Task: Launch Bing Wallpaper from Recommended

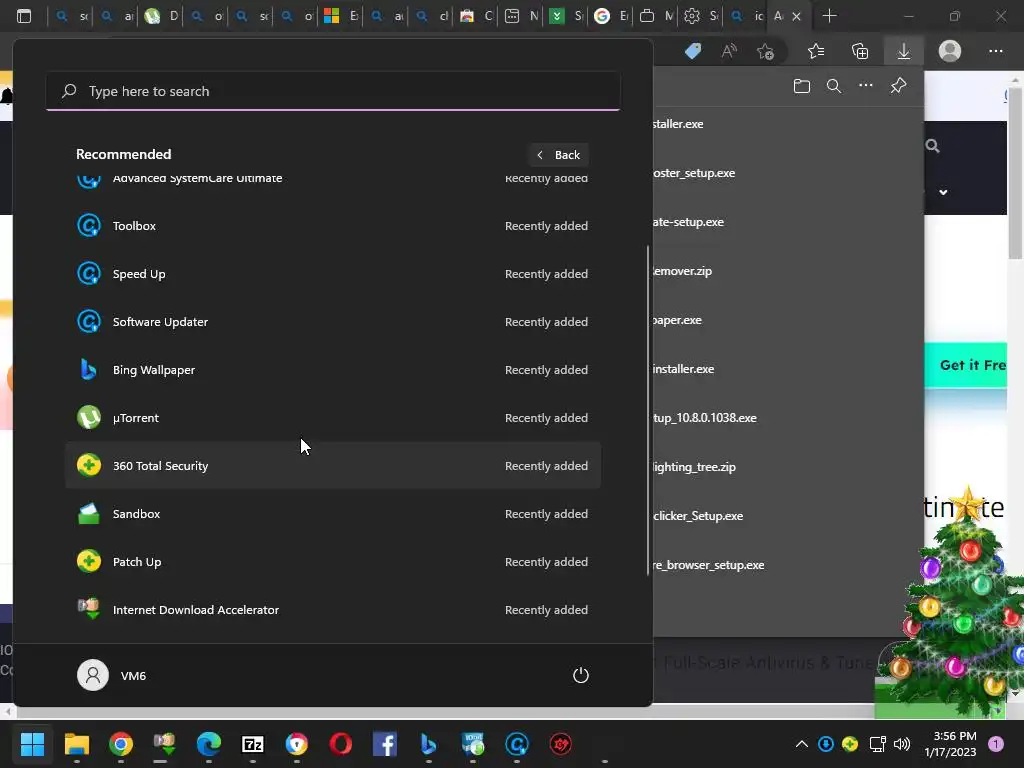Action: coord(332,370)
